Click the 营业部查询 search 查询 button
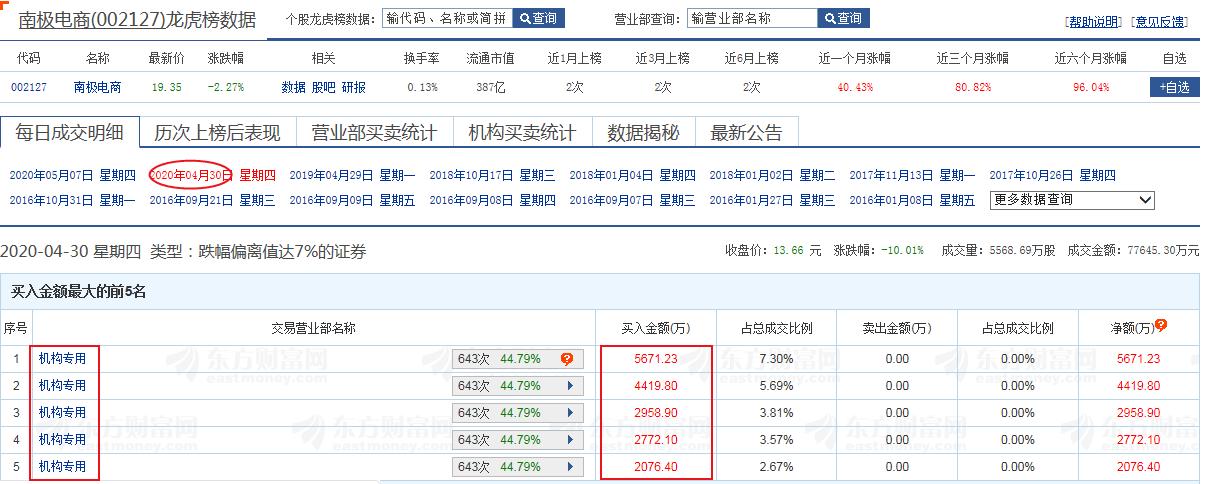 click(x=843, y=18)
